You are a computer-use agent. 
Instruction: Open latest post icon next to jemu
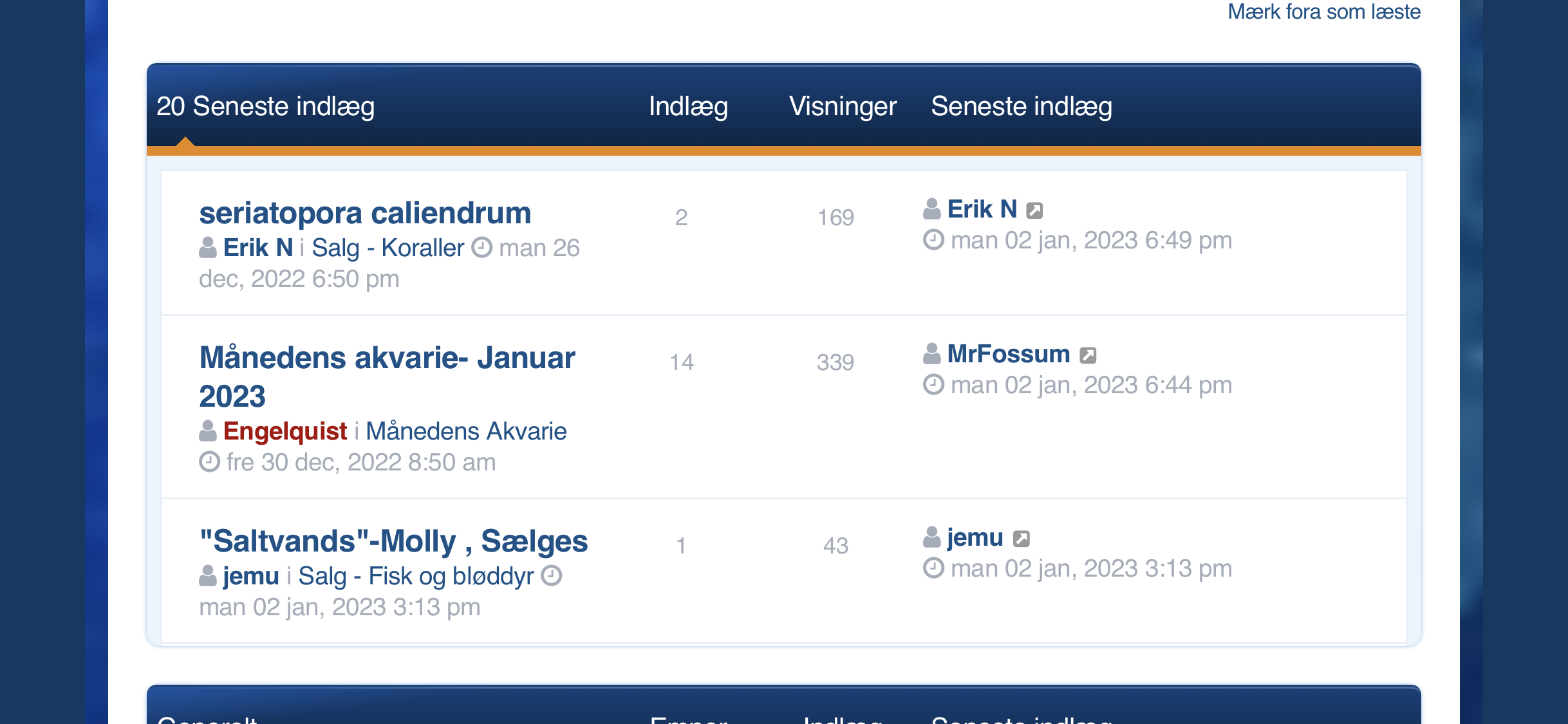[1022, 539]
